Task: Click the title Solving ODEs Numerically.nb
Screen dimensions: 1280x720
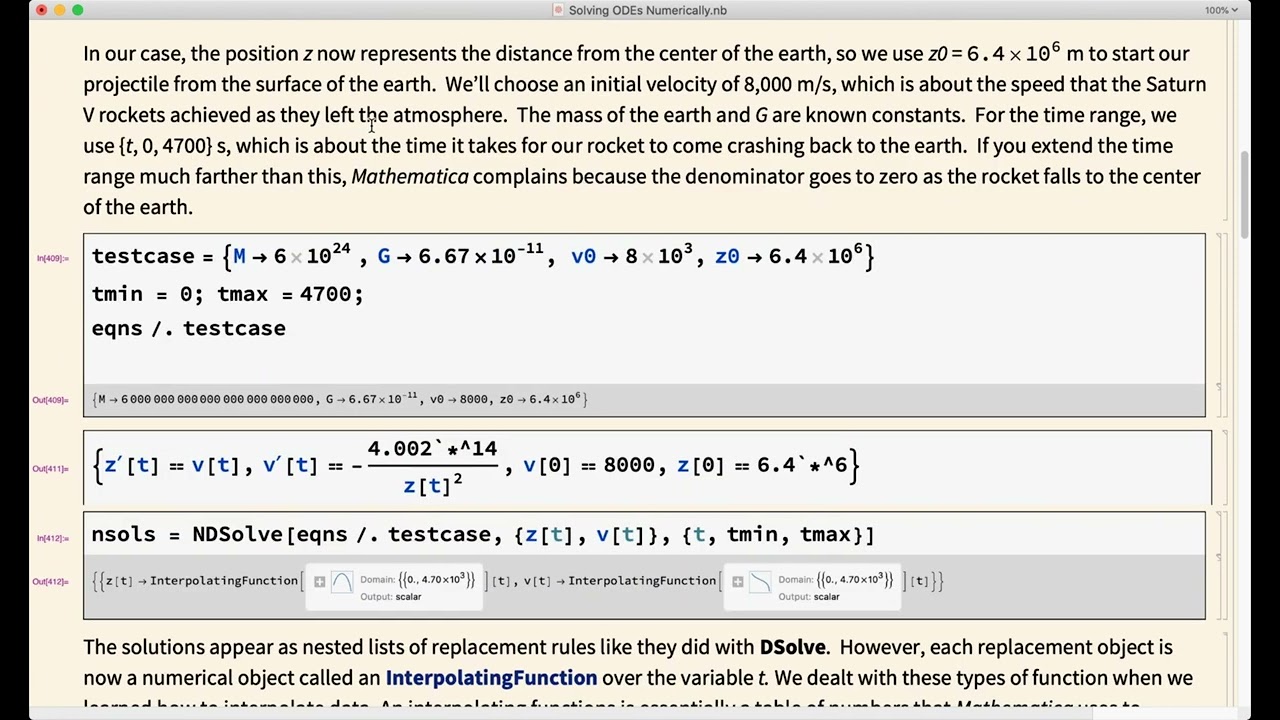Action: 648,10
